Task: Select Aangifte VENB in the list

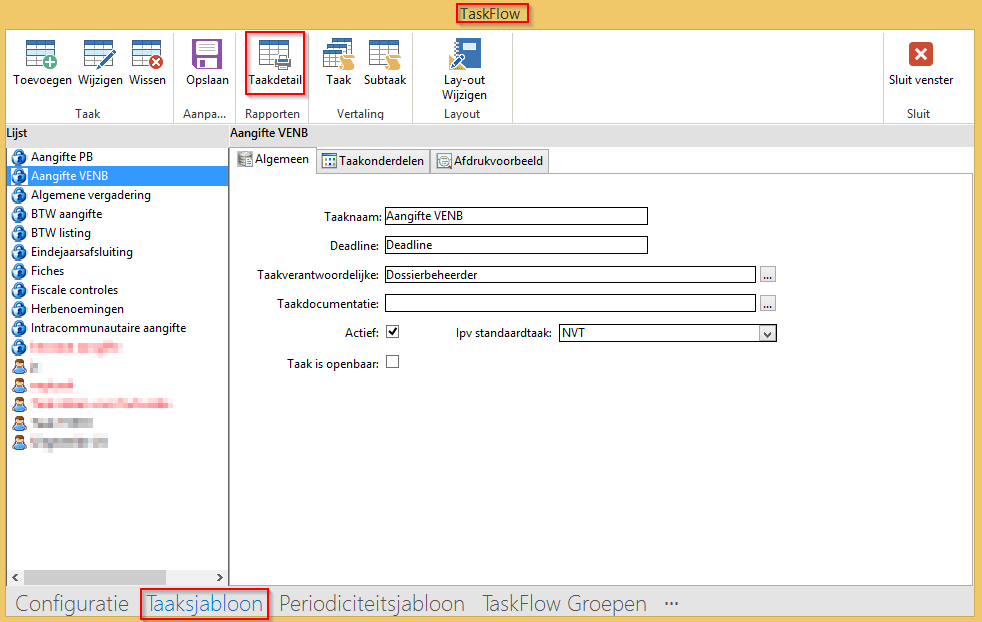Action: [x=118, y=176]
